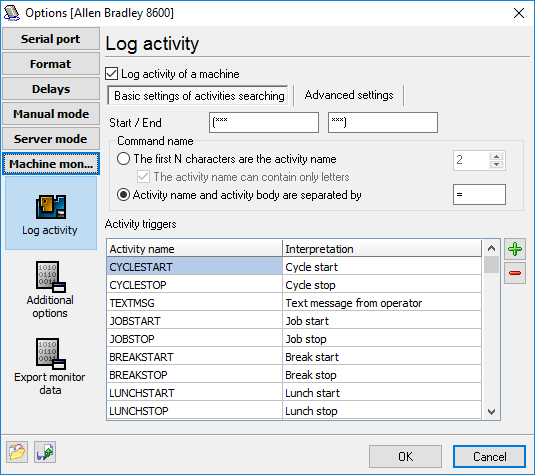The image size is (535, 475).
Task: Decrease N characters spinner value
Action: (x=496, y=164)
